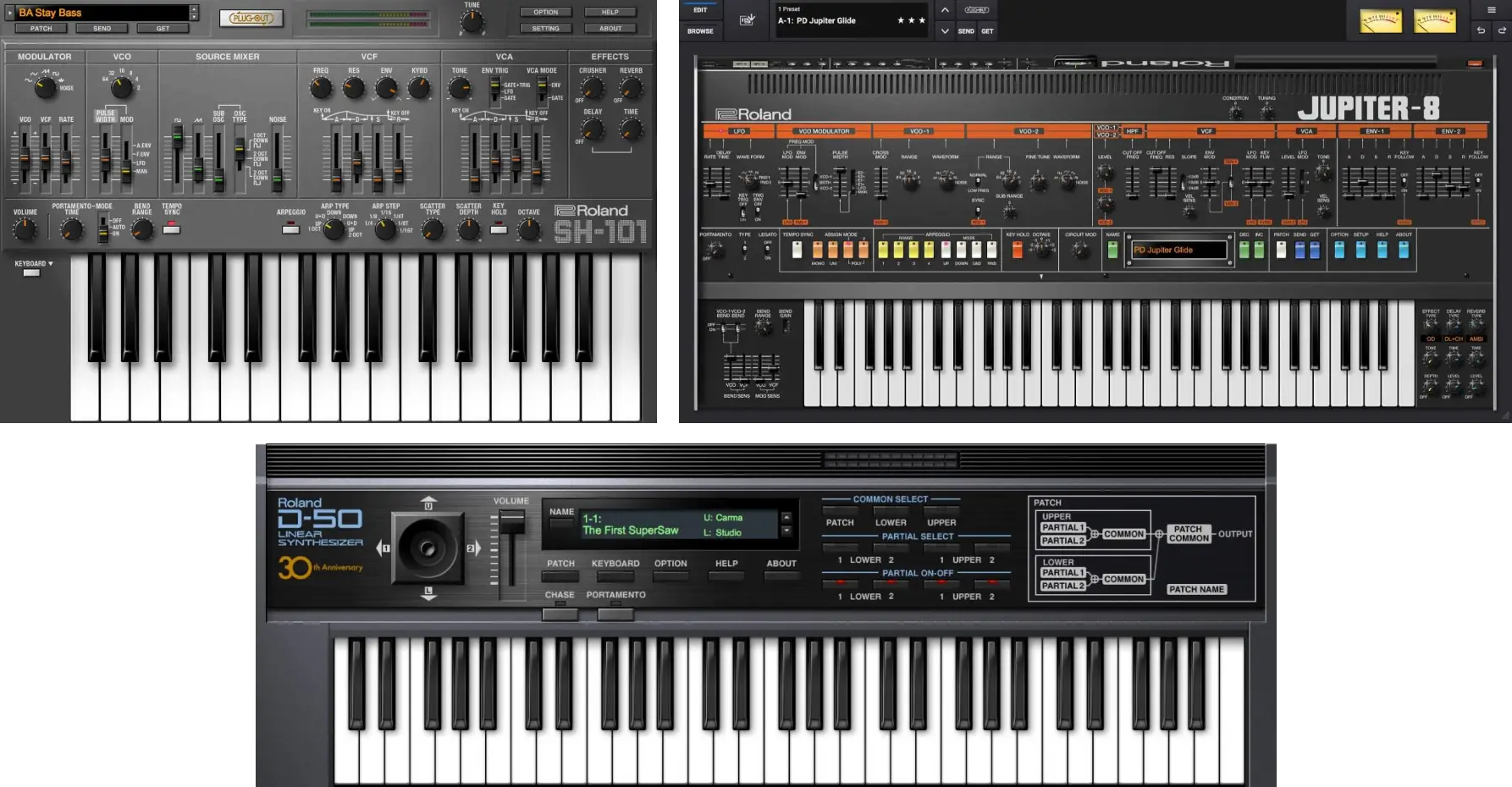This screenshot has height=787, width=1512.
Task: Open the Jupiter-8 hamburger menu
Action: tap(1492, 10)
